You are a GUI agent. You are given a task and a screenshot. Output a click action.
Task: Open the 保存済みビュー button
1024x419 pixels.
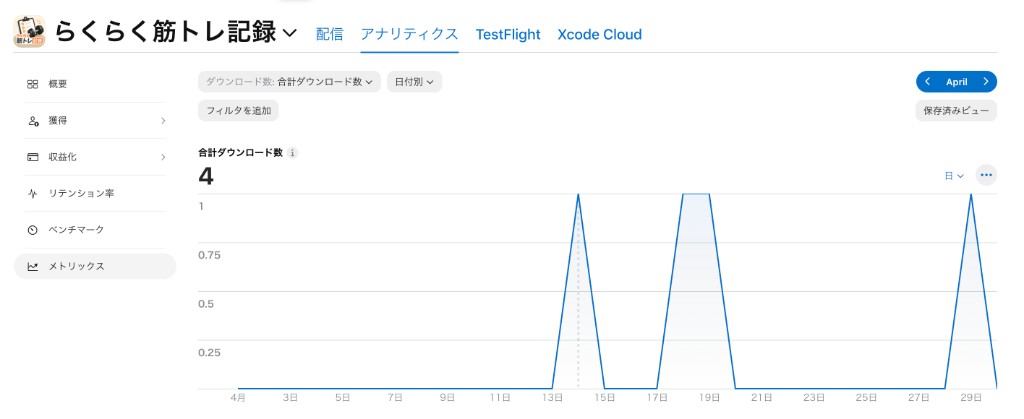(956, 110)
